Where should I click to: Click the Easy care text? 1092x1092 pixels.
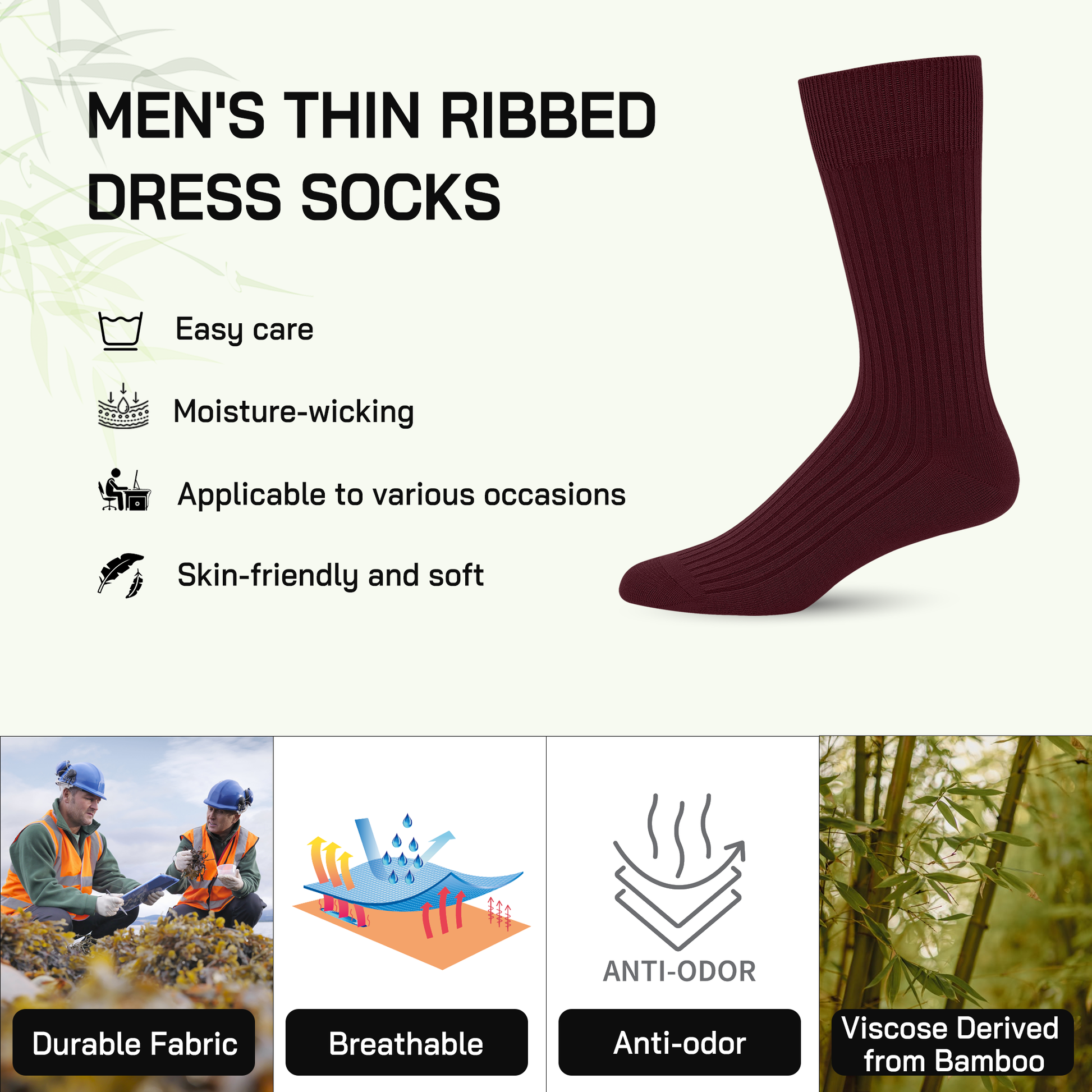(244, 330)
